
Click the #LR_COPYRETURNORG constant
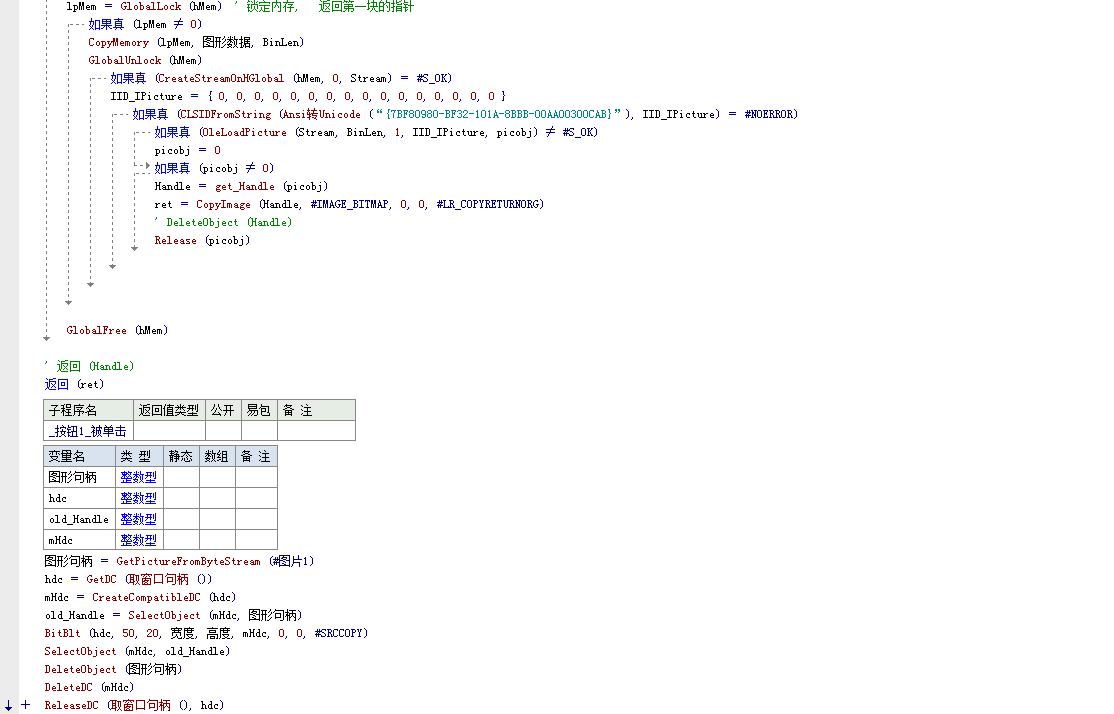click(x=487, y=205)
